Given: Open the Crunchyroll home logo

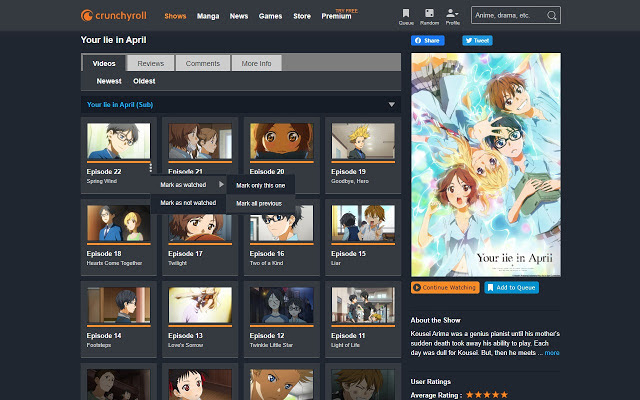Looking at the screenshot, I should click(x=113, y=16).
